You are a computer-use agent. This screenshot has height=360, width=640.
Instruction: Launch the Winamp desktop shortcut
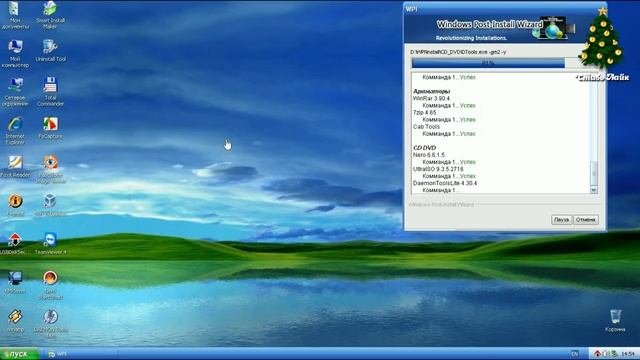click(15, 321)
